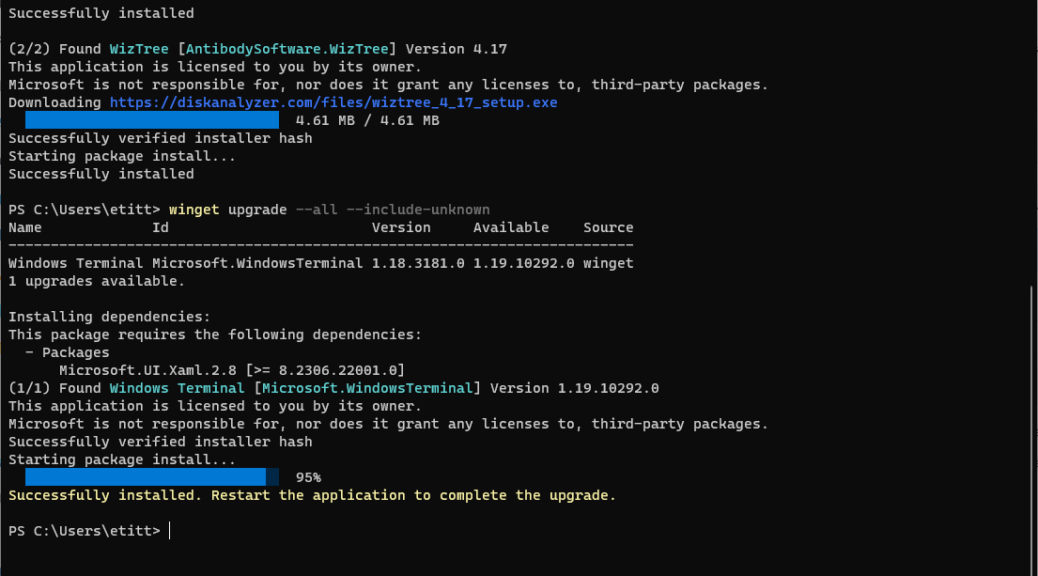
Task: Click 'Windows Terminal' name after (1/1) Found
Action: click(x=177, y=388)
